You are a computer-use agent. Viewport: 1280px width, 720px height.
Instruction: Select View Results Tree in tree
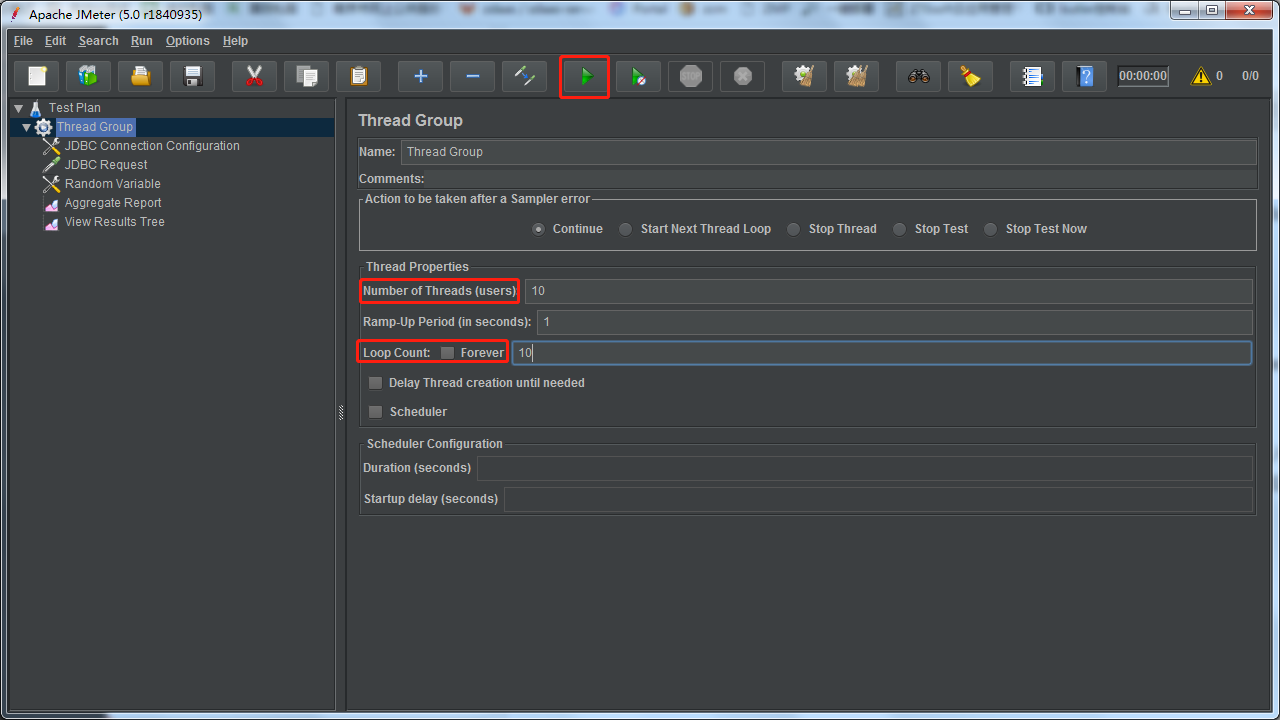[x=115, y=222]
